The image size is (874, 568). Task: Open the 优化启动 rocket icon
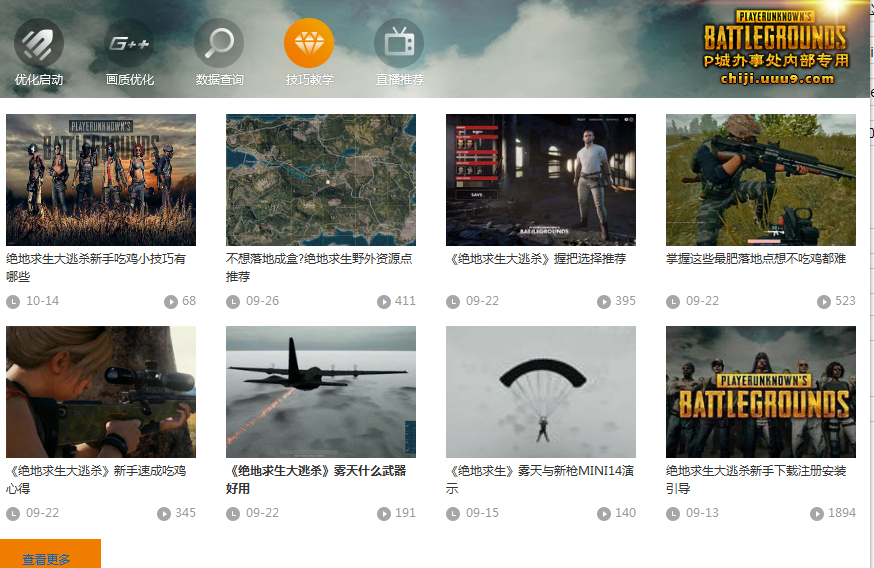39,43
